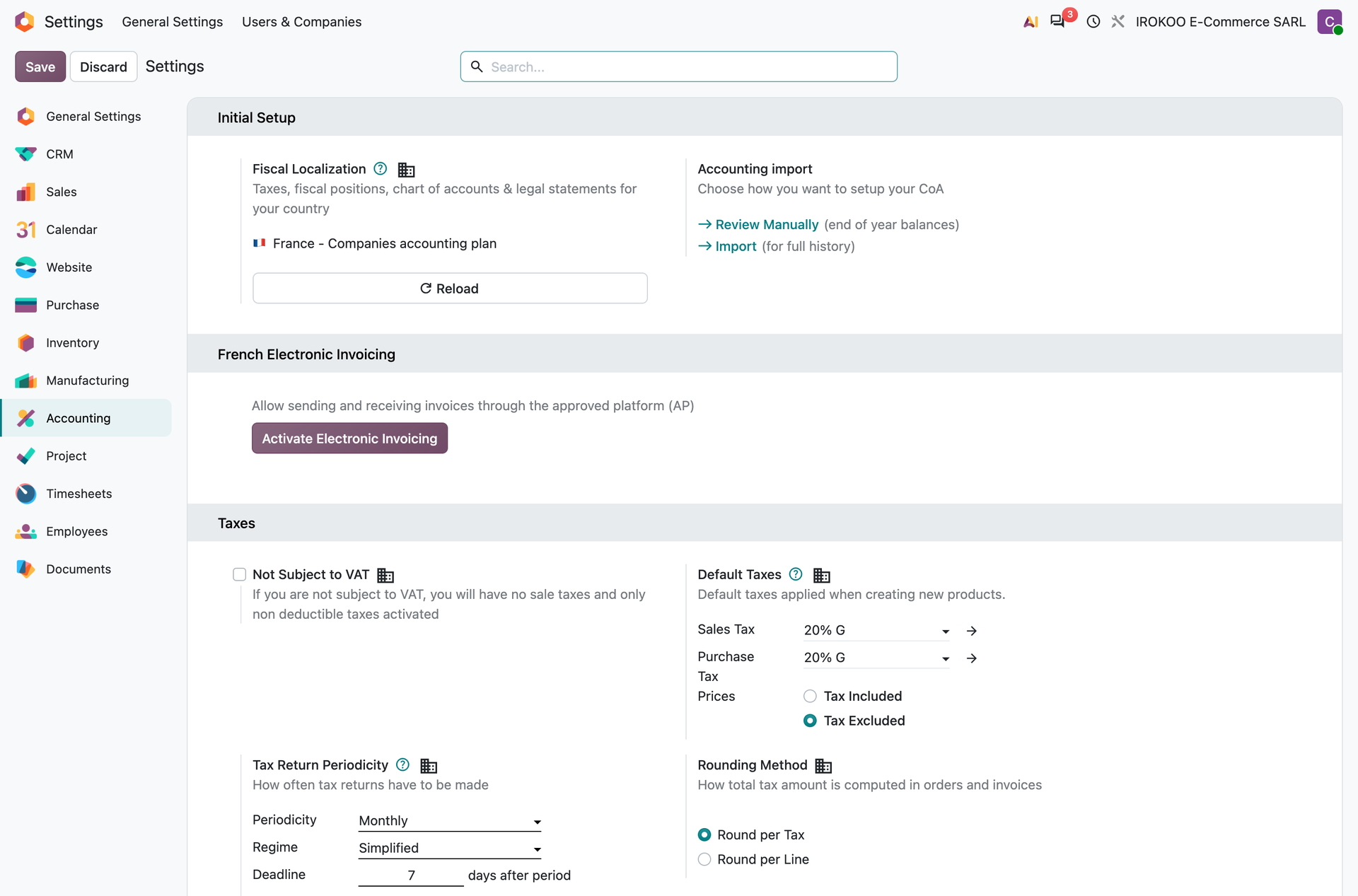Enable the Not Subject to VAT checkbox
The width and height of the screenshot is (1358, 896).
pos(240,574)
